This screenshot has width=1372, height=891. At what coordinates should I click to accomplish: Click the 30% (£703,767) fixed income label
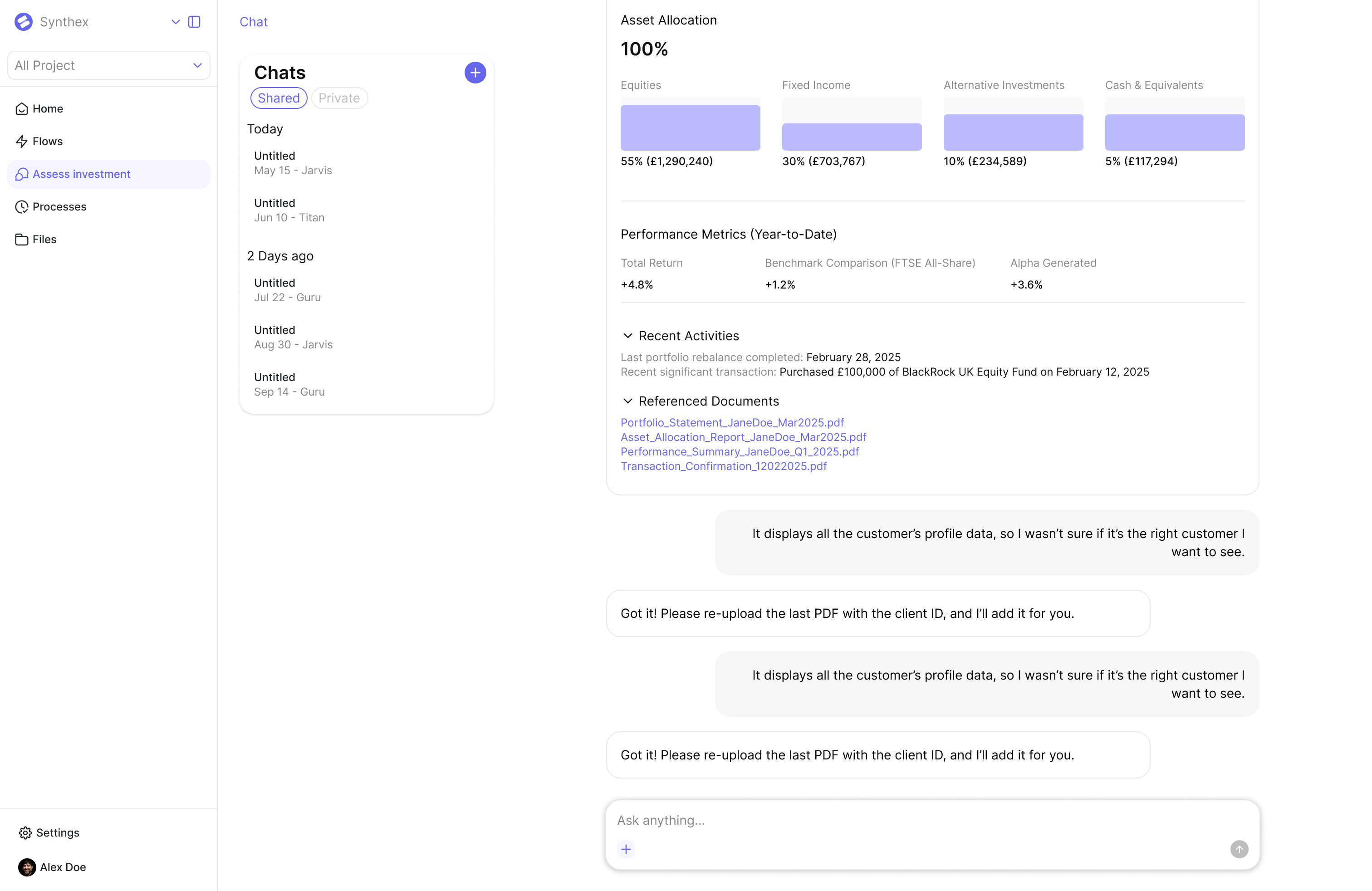pos(823,162)
